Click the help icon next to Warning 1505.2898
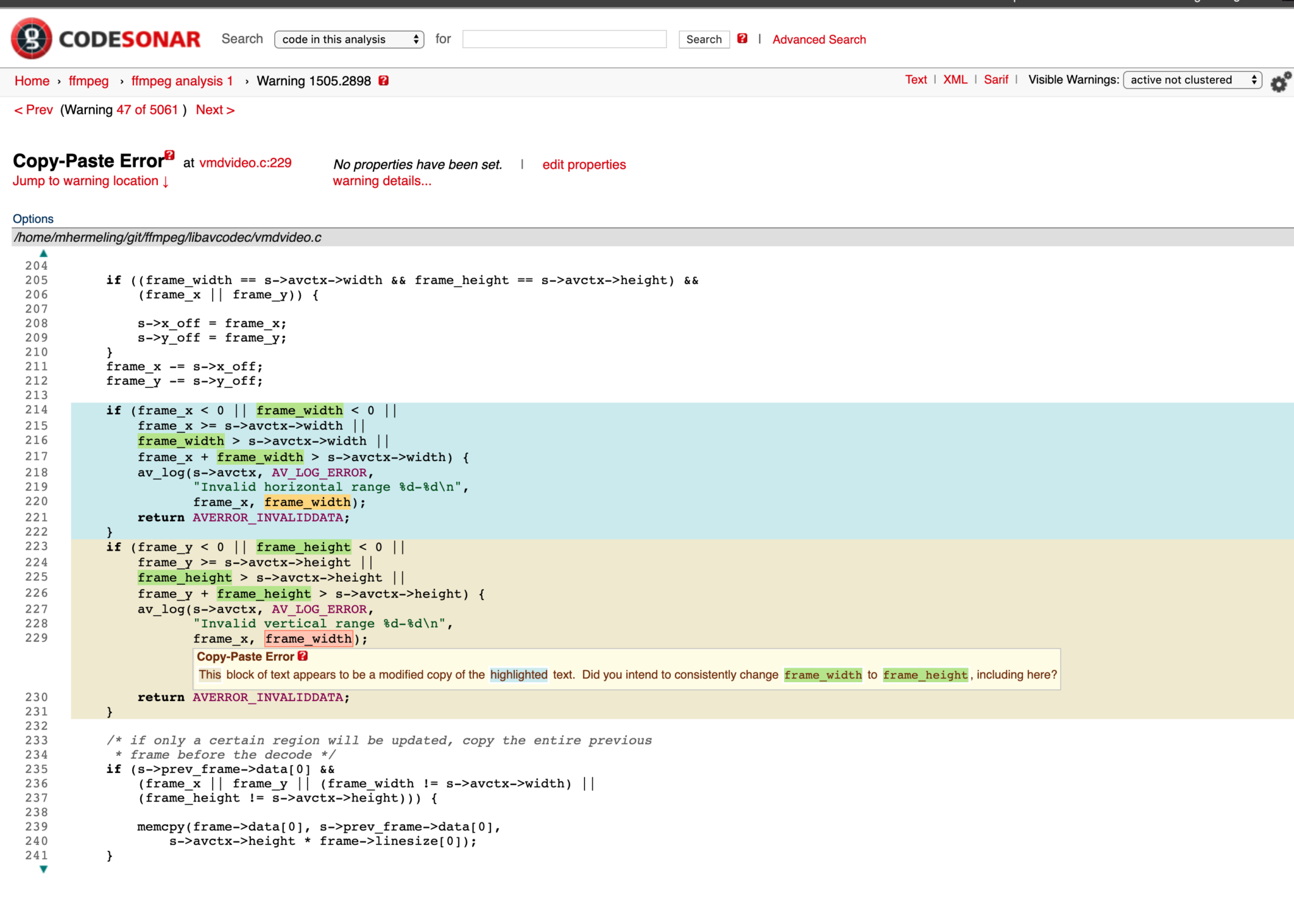The width and height of the screenshot is (1294, 924). 382,80
